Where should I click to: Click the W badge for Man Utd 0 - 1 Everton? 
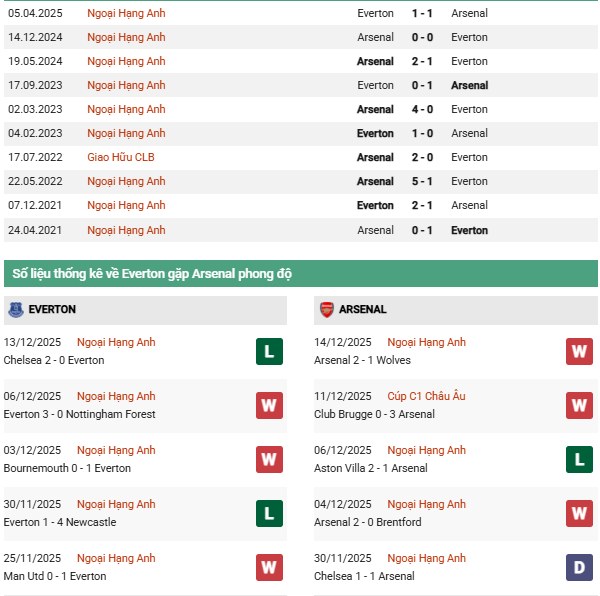[x=269, y=567]
